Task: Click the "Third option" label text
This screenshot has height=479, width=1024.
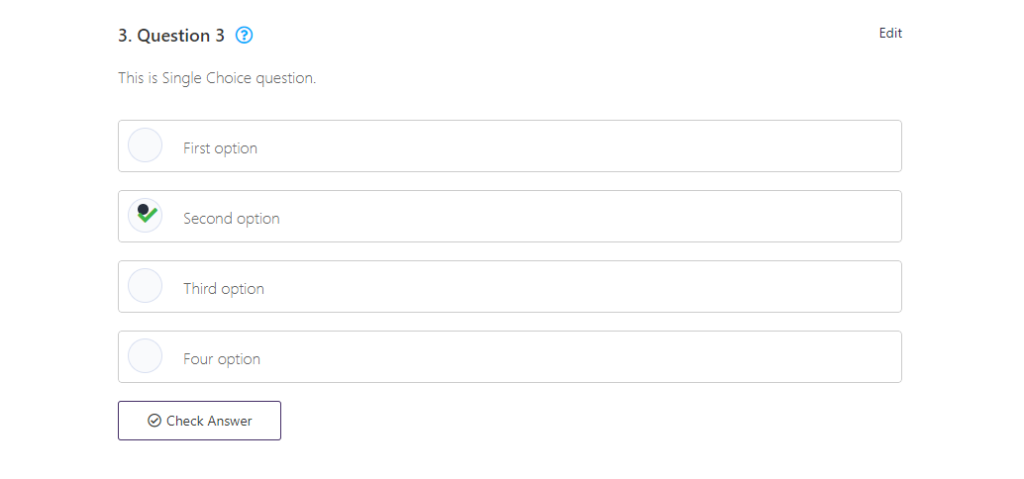Action: coord(224,289)
